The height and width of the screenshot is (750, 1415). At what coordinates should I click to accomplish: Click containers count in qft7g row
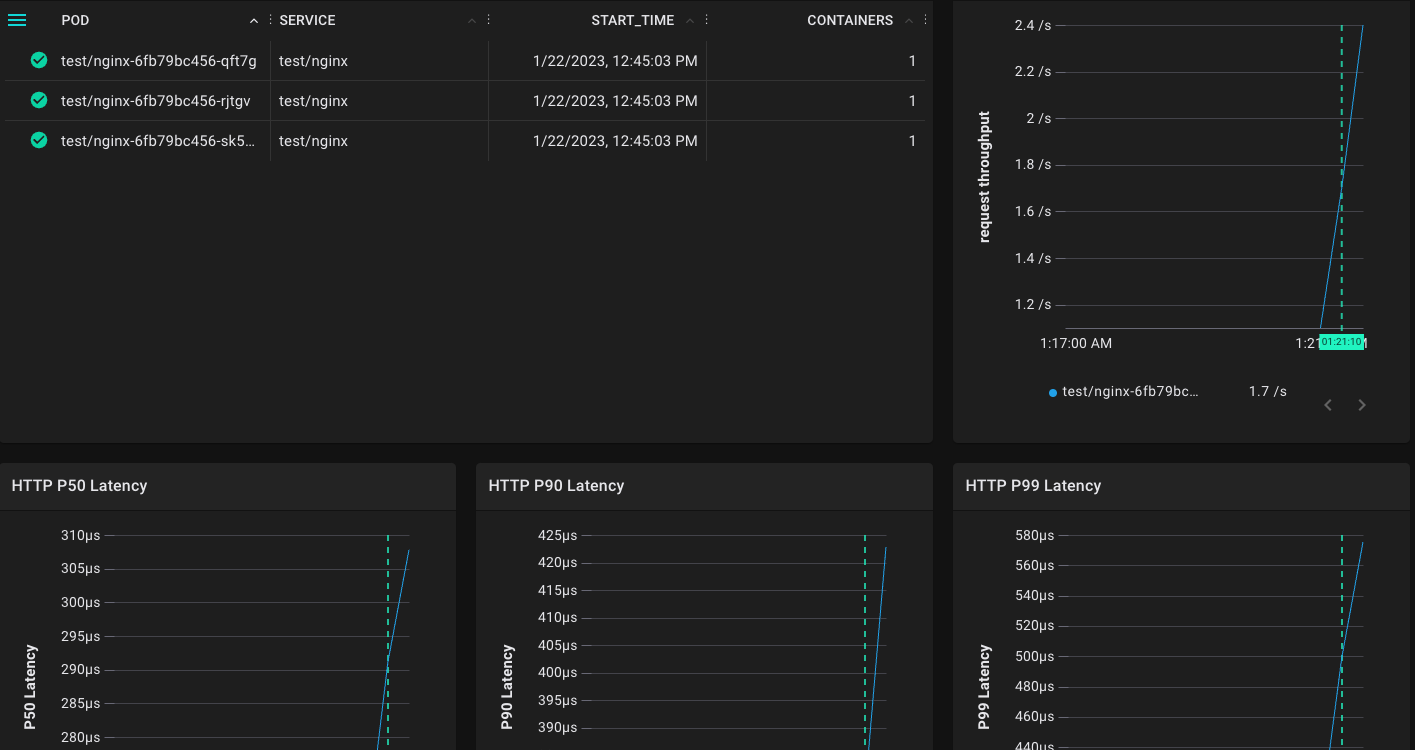912,61
